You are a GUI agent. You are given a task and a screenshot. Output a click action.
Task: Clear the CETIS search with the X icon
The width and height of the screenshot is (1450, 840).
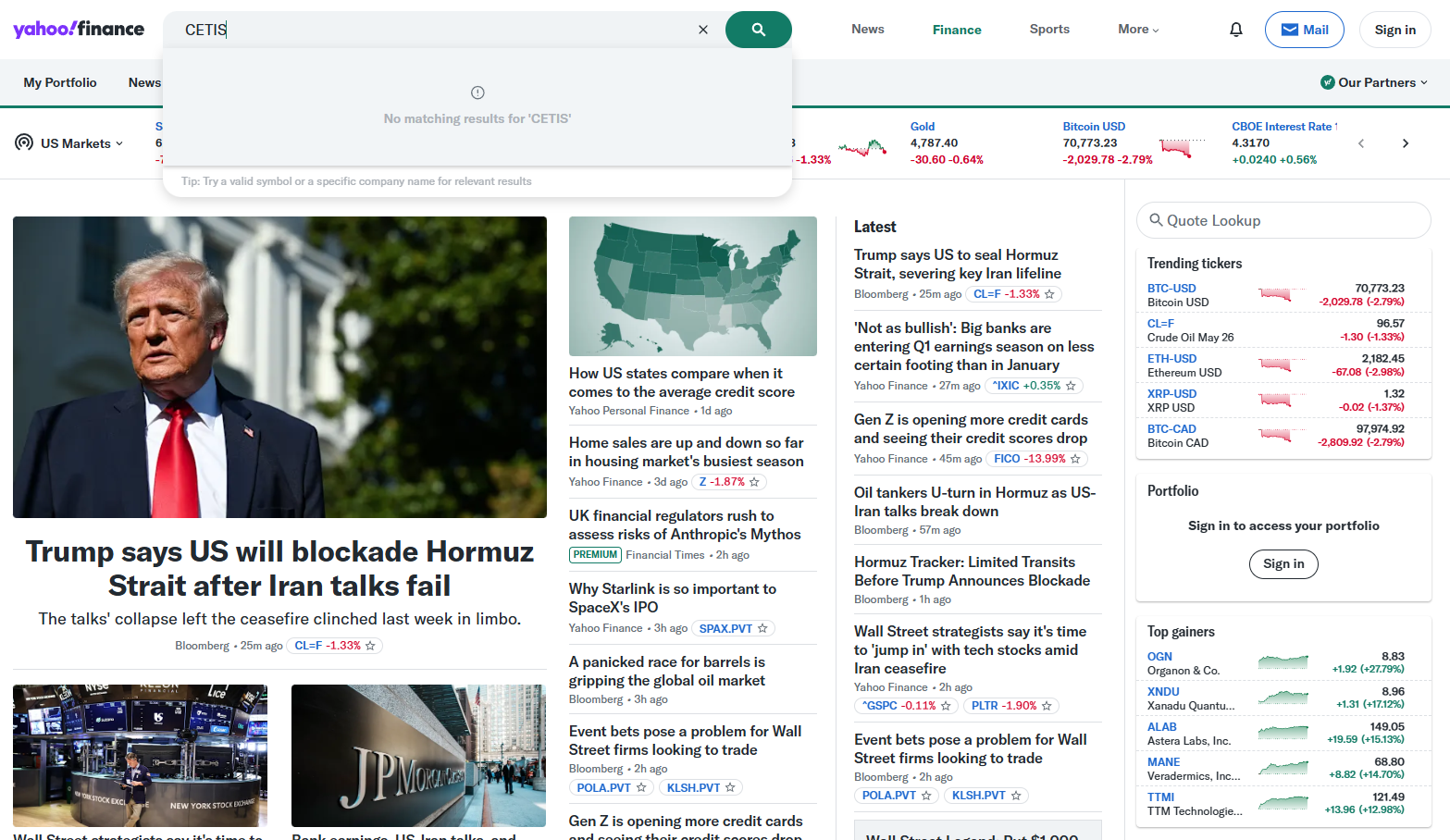(x=702, y=29)
